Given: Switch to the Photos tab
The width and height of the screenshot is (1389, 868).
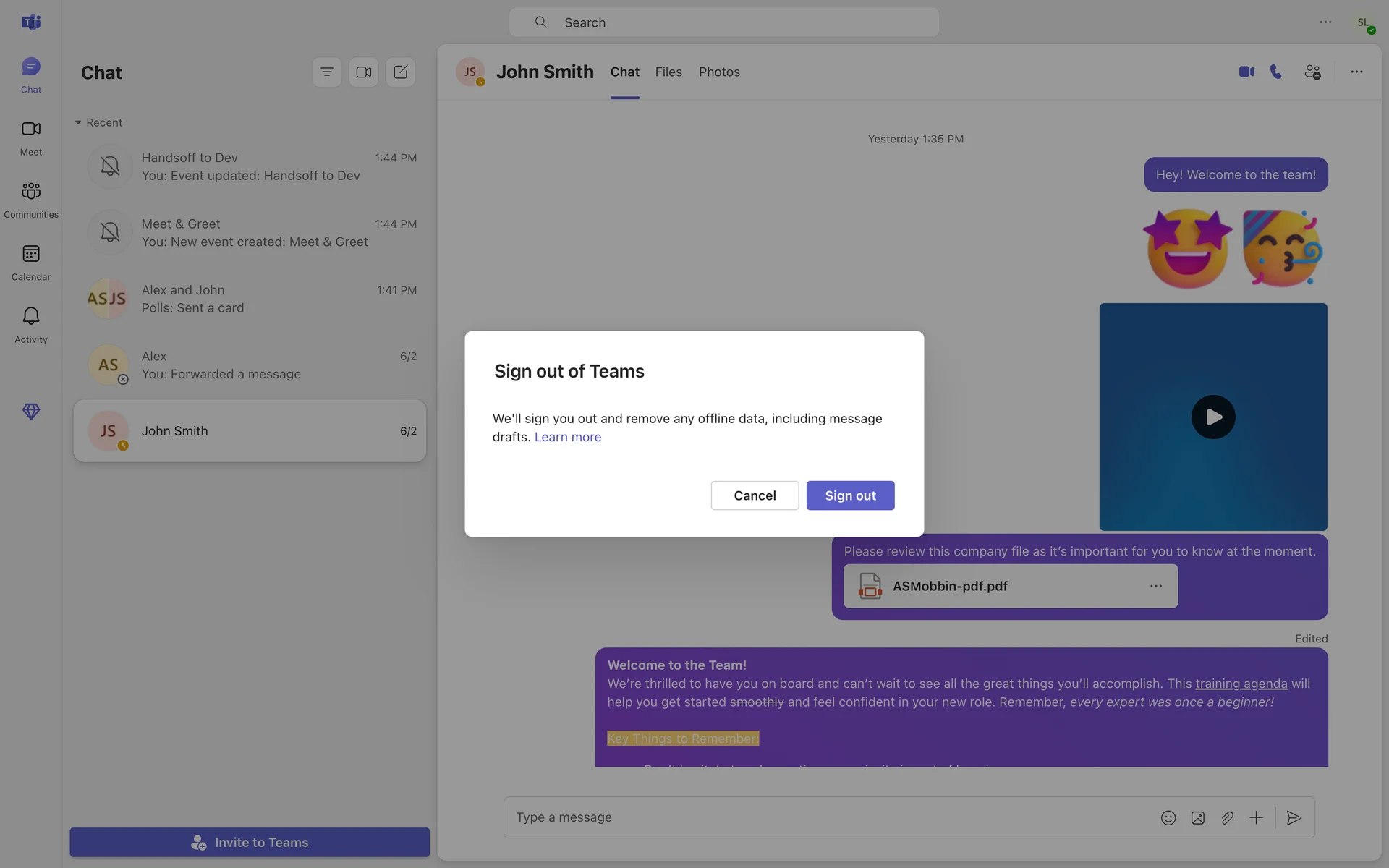Looking at the screenshot, I should tap(719, 72).
